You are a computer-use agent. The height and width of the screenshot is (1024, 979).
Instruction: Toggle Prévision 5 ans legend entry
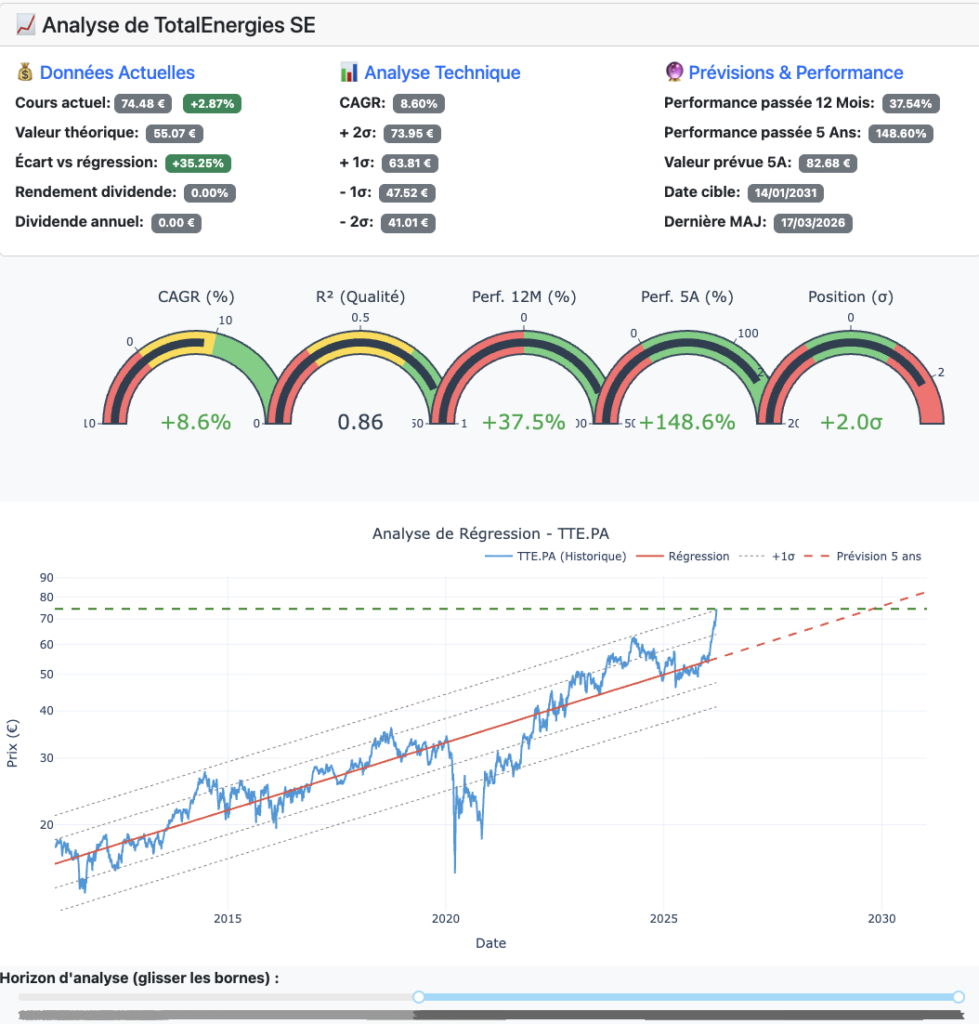click(x=878, y=556)
